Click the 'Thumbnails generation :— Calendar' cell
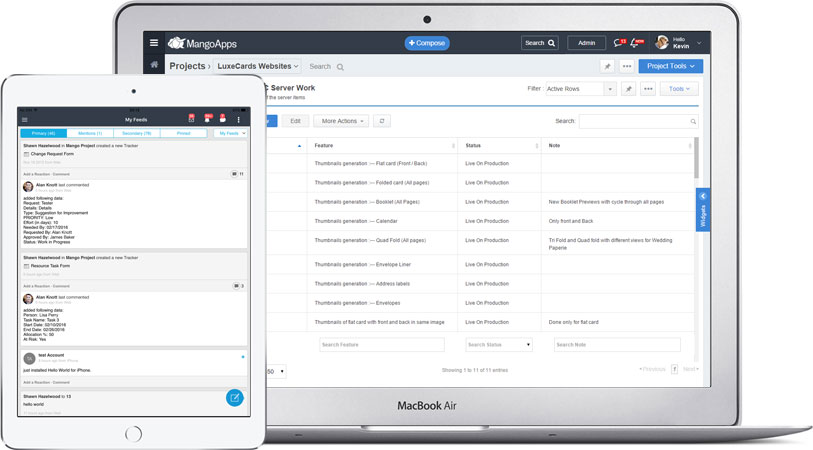Image resolution: width=813 pixels, height=450 pixels. [356, 221]
